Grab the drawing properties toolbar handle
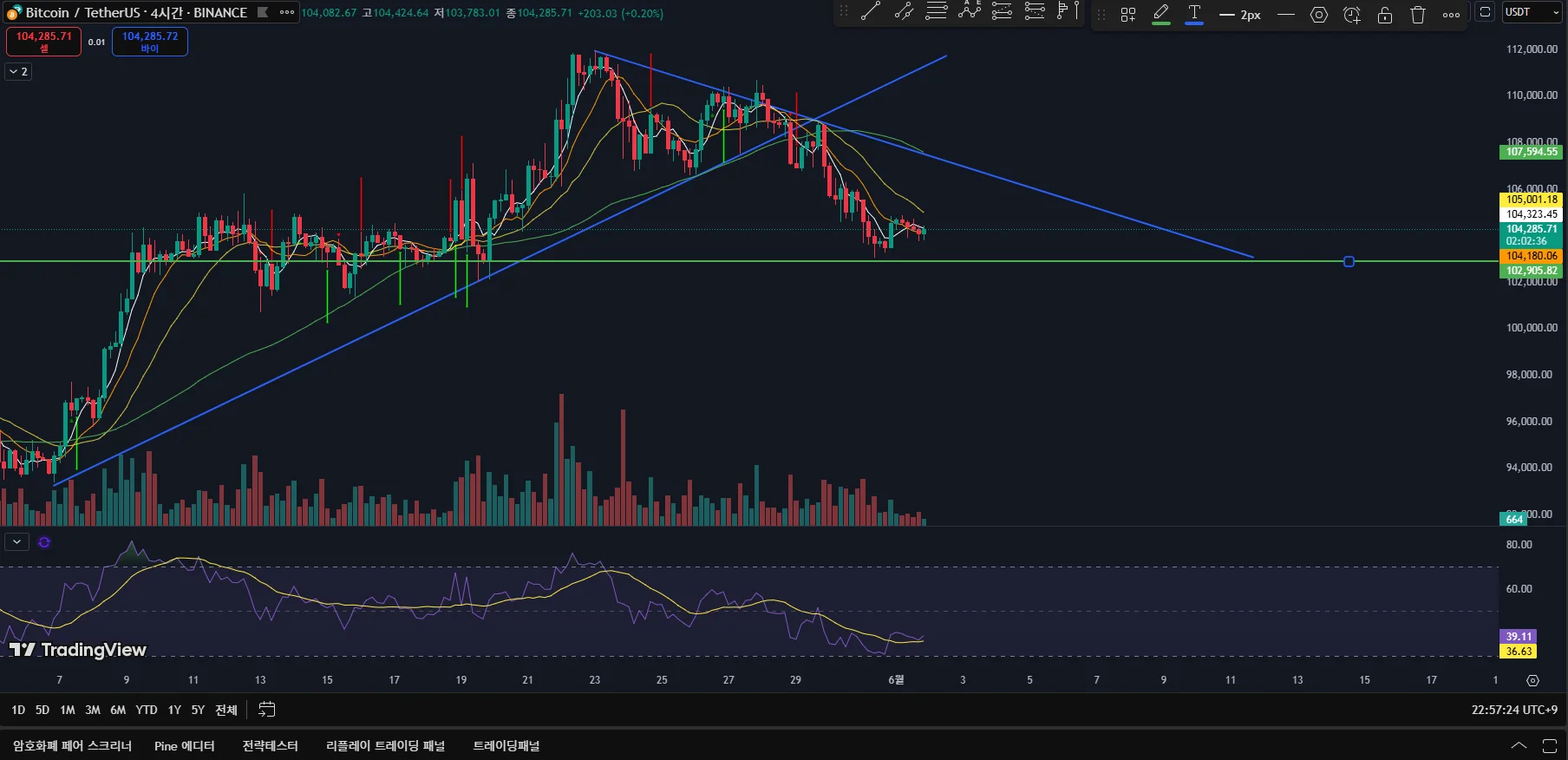Viewport: 1568px width, 760px height. coord(1101,15)
